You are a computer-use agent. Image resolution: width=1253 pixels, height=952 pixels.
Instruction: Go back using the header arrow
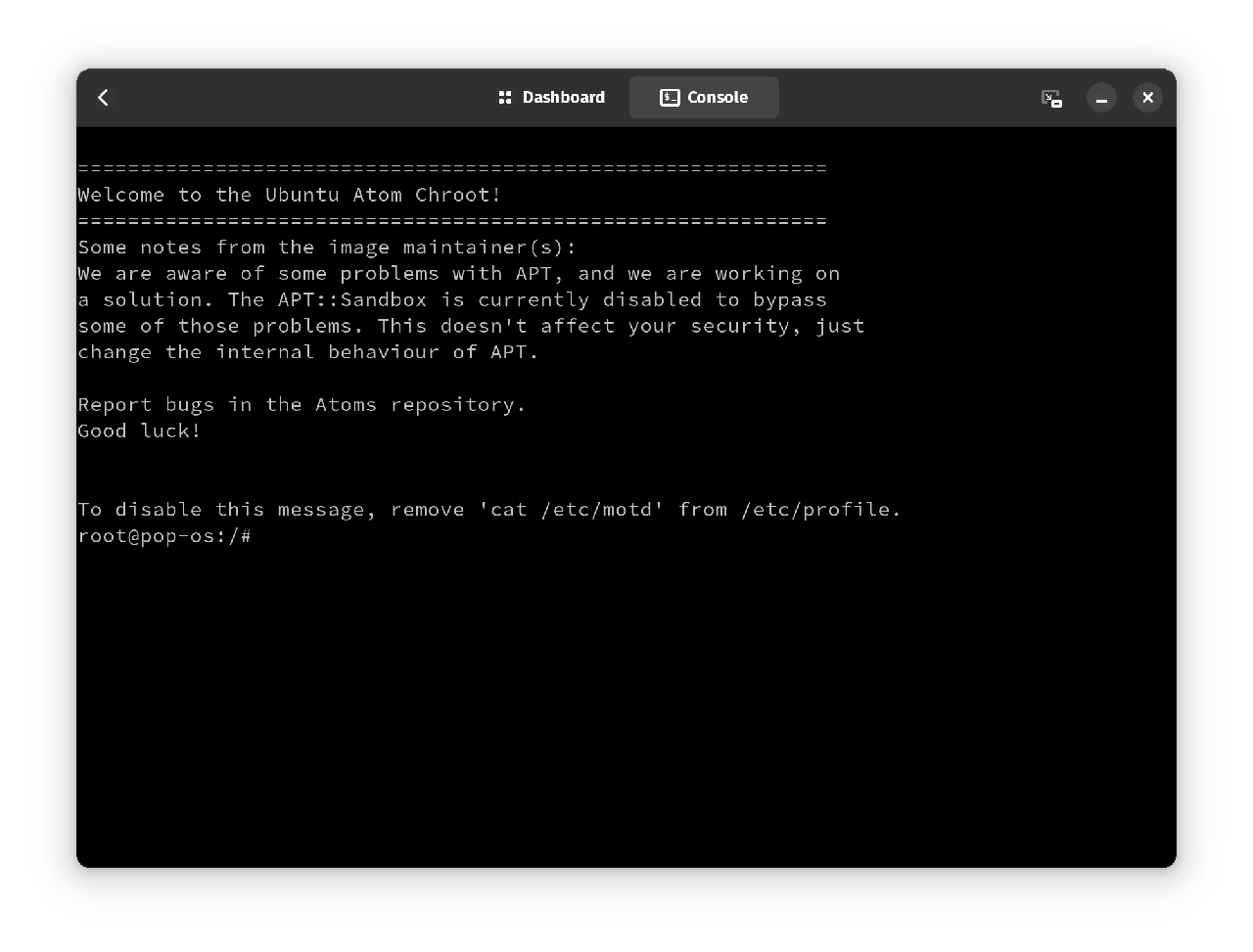point(103,97)
